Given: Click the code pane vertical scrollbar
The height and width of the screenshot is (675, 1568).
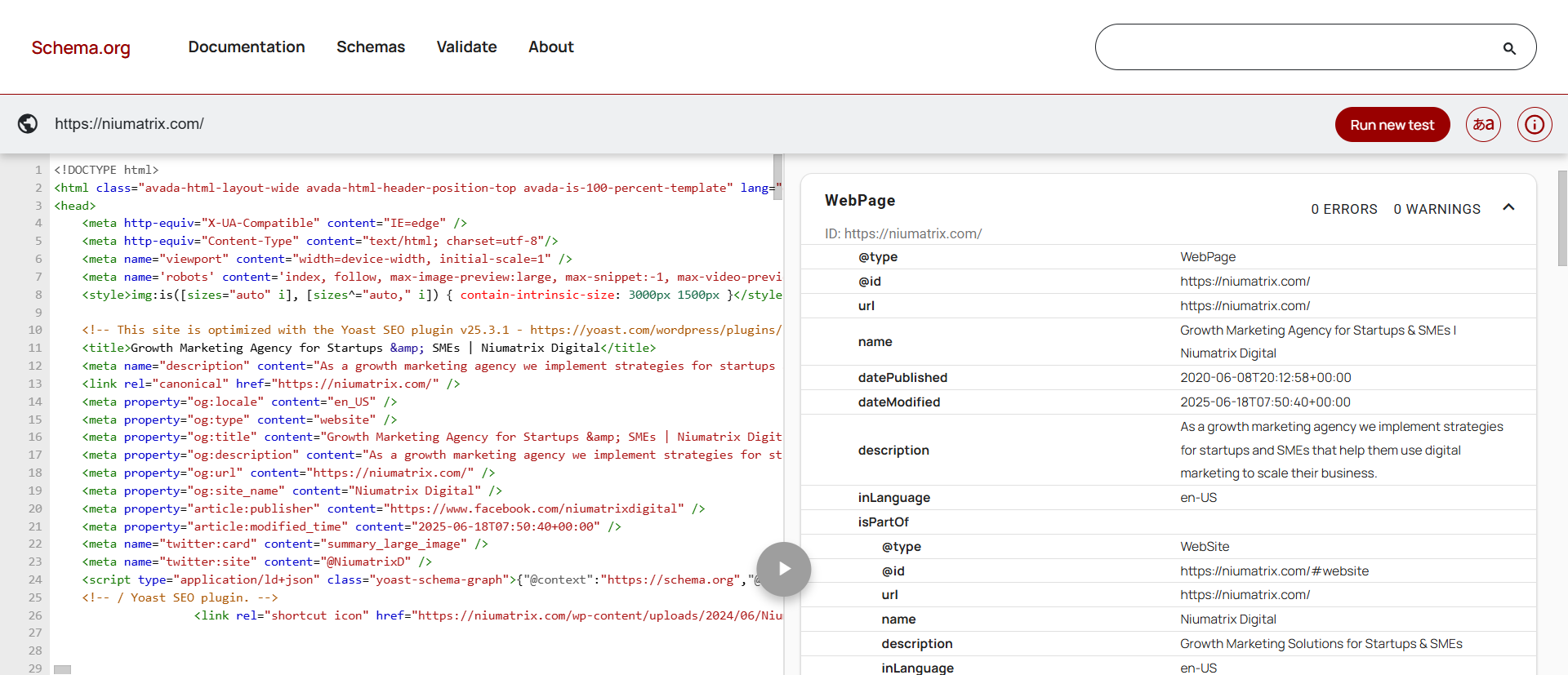Looking at the screenshot, I should (777, 175).
